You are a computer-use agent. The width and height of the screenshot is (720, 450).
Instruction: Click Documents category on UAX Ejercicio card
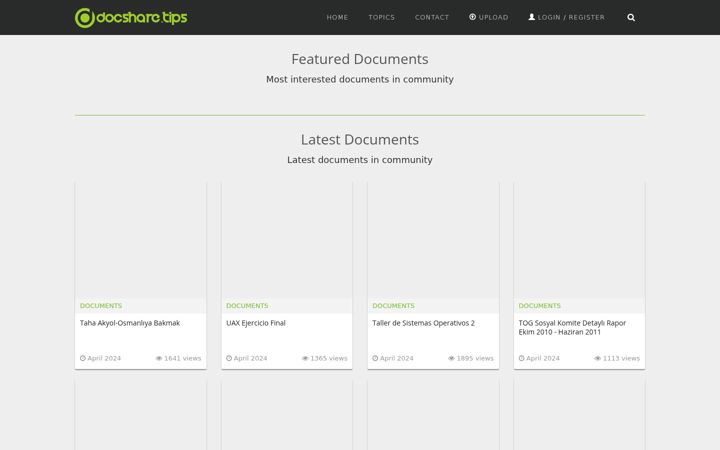click(247, 306)
